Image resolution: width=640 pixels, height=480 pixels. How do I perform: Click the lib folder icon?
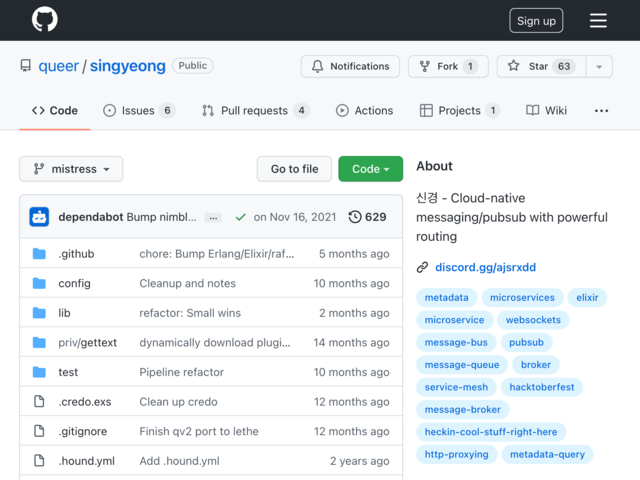[39, 313]
